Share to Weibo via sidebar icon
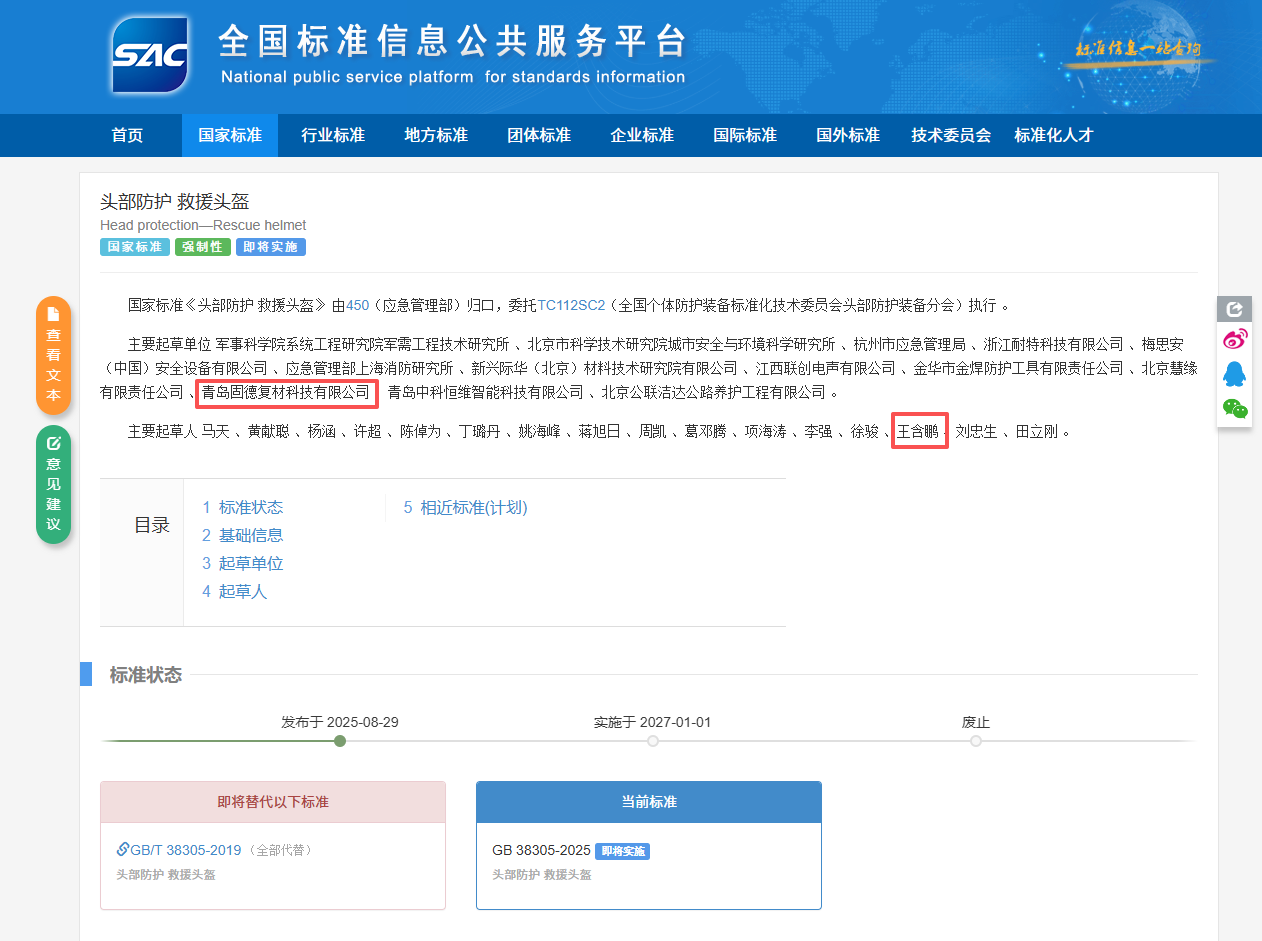 pos(1235,339)
